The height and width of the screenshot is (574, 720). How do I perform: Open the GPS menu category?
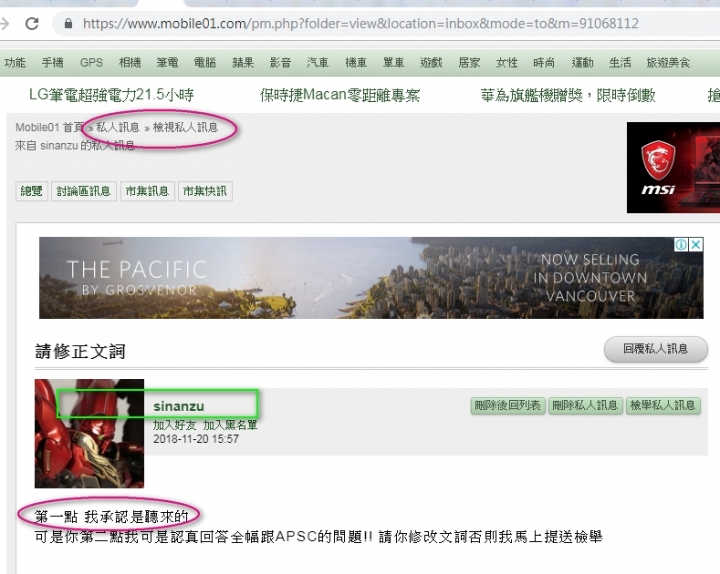pyautogui.click(x=91, y=62)
